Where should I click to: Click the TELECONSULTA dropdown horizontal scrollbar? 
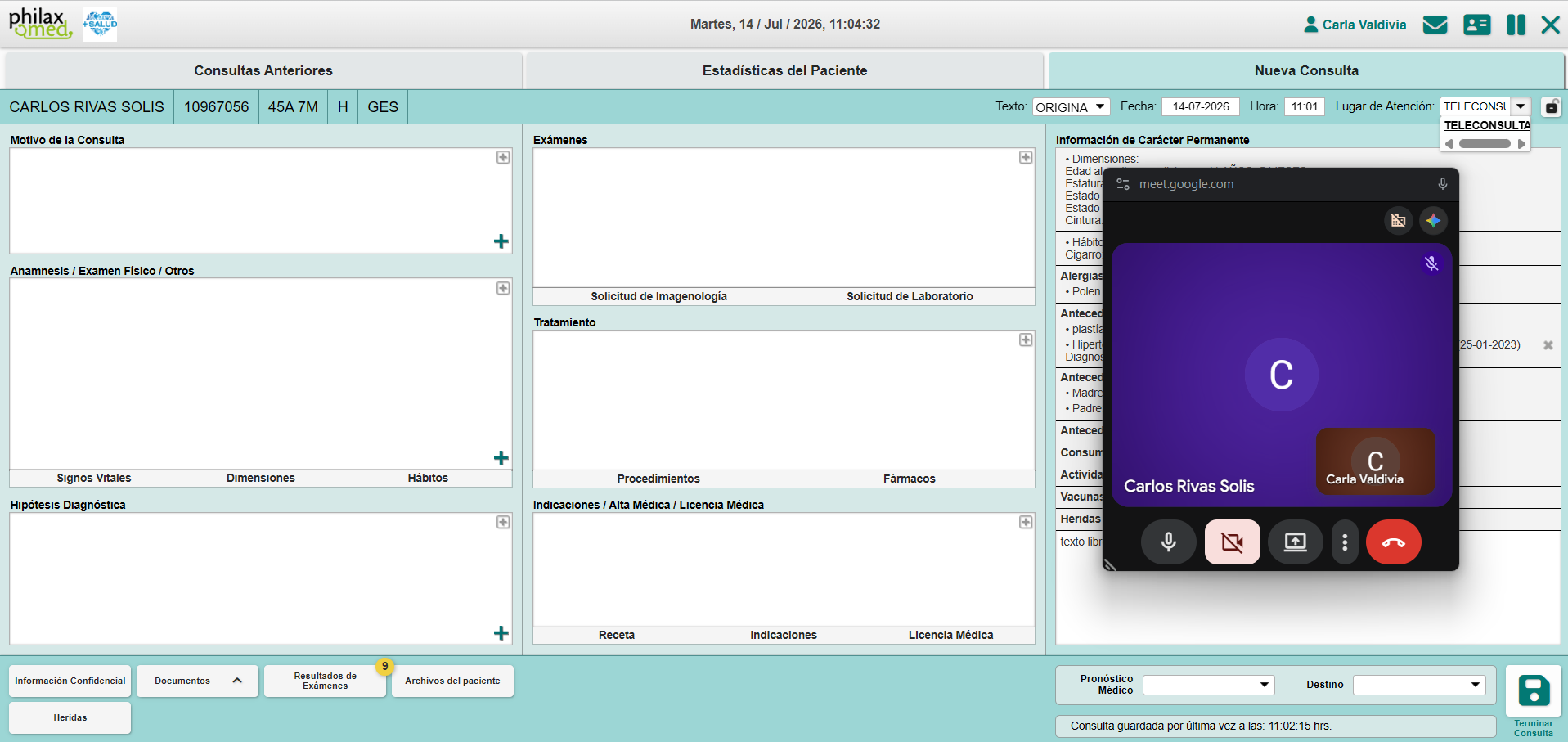pyautogui.click(x=1485, y=144)
